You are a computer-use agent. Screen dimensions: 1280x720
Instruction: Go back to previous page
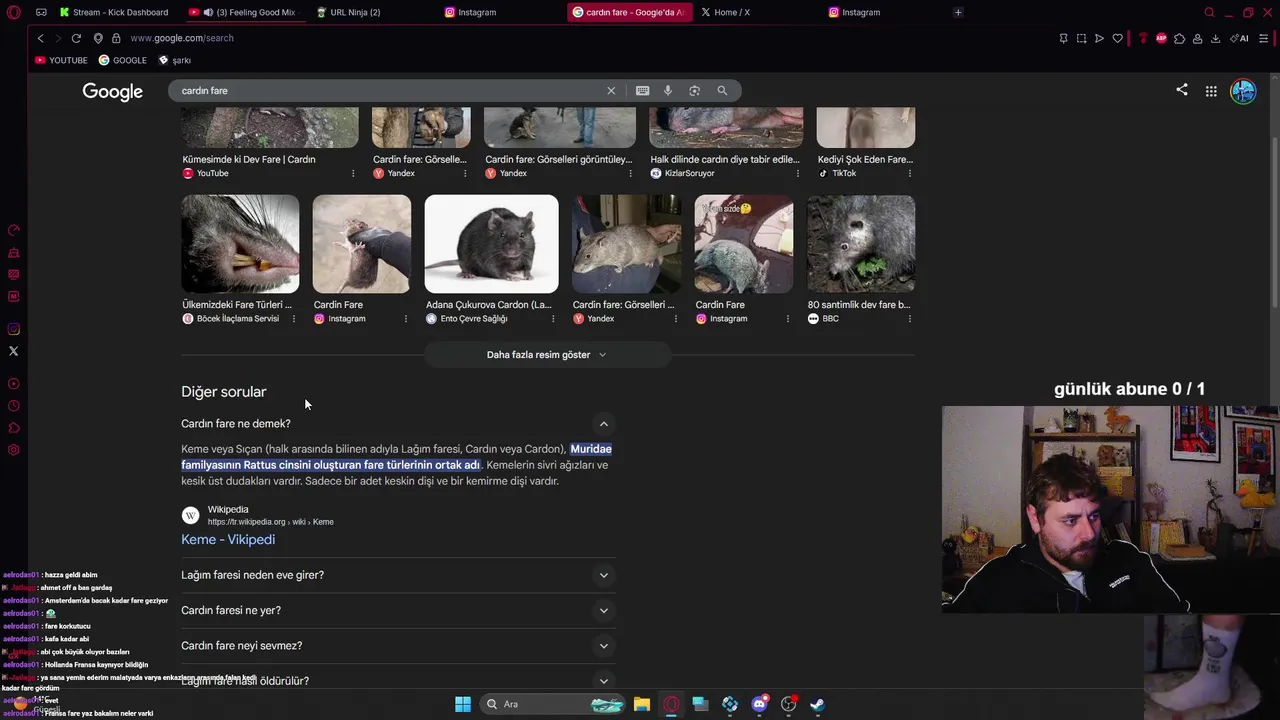[40, 38]
